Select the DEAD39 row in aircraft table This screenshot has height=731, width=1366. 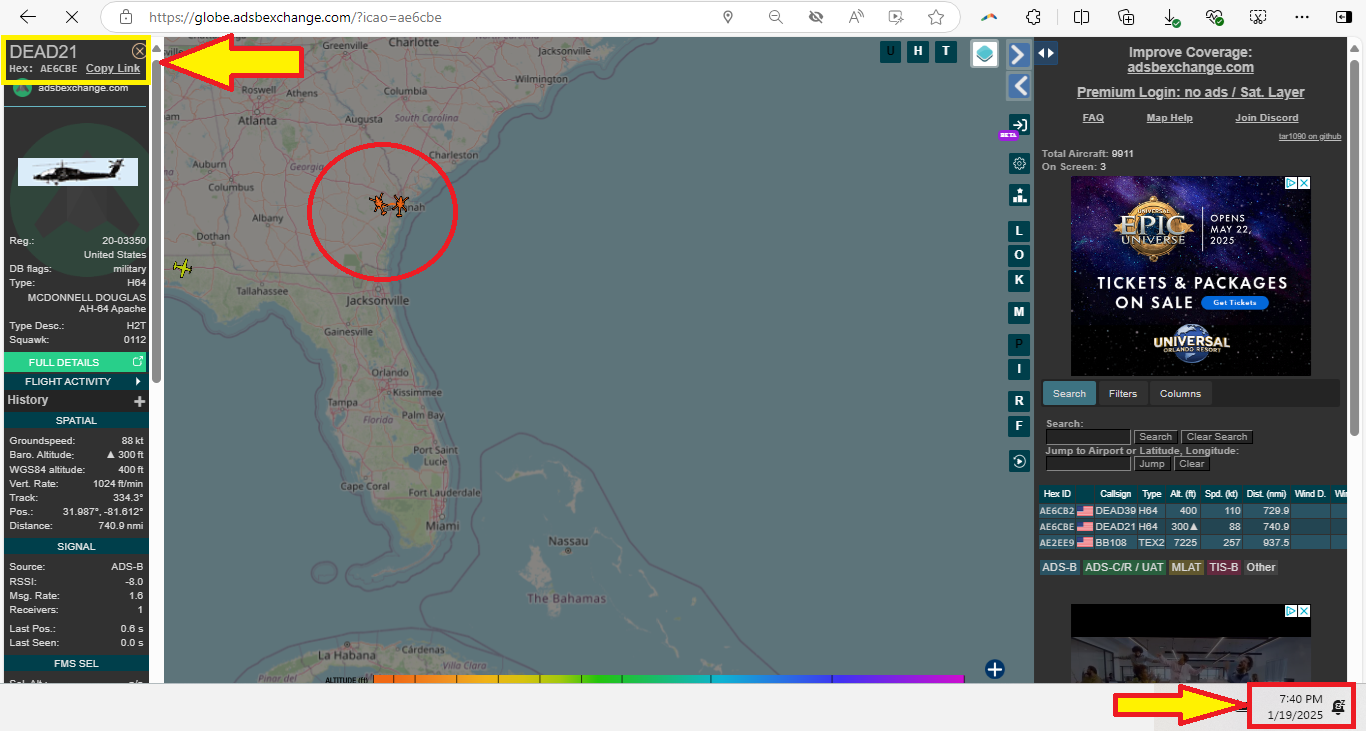click(x=1192, y=511)
